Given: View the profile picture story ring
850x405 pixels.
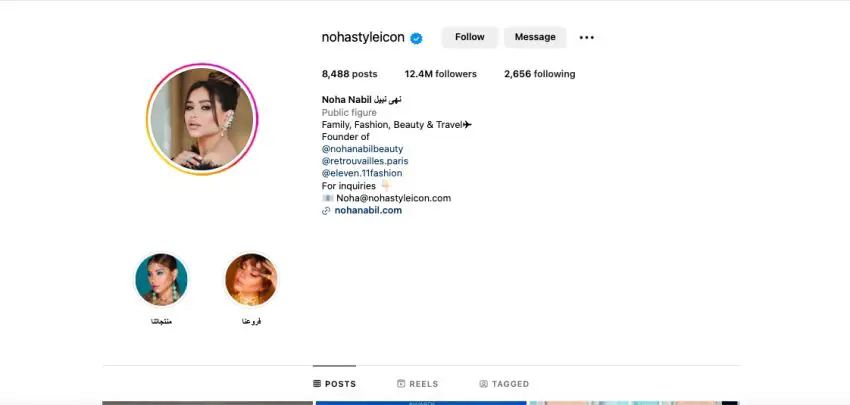Looking at the screenshot, I should [x=202, y=119].
